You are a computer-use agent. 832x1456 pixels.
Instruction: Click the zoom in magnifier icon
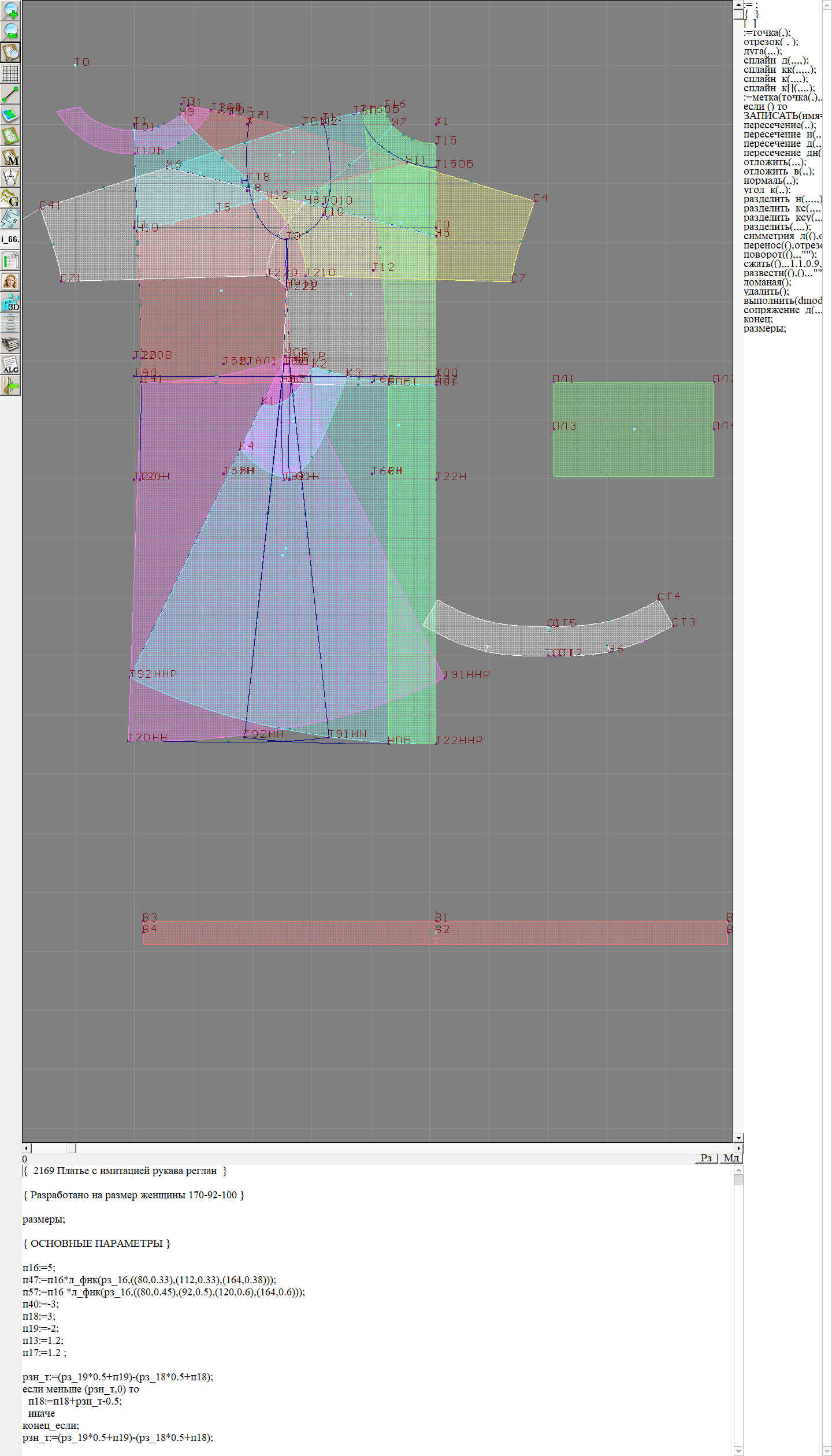[x=10, y=10]
